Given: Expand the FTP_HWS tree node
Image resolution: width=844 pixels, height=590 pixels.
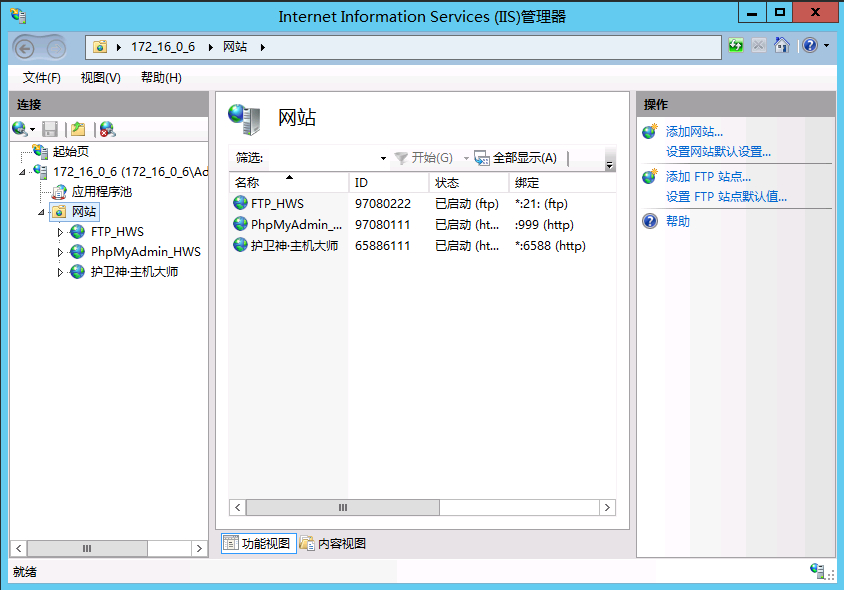Looking at the screenshot, I should click(x=60, y=233).
